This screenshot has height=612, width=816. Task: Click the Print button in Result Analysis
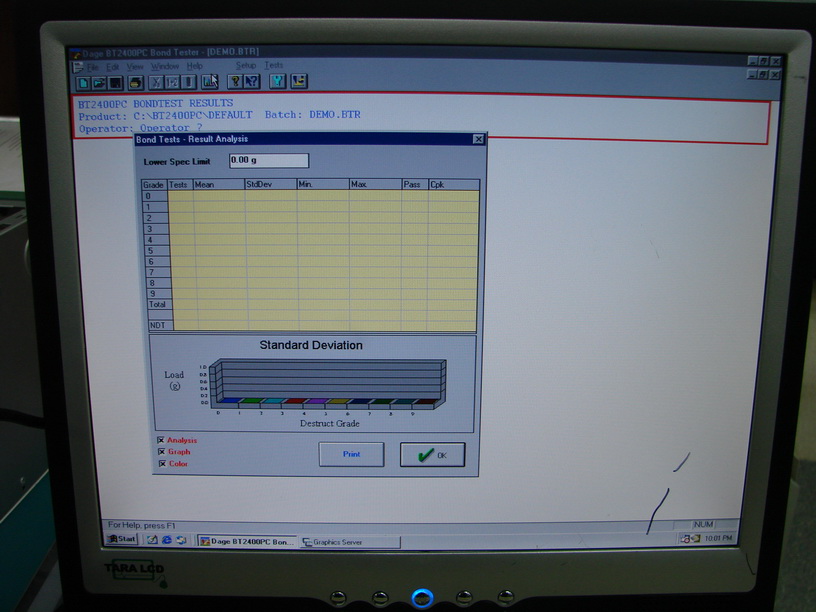click(x=351, y=454)
